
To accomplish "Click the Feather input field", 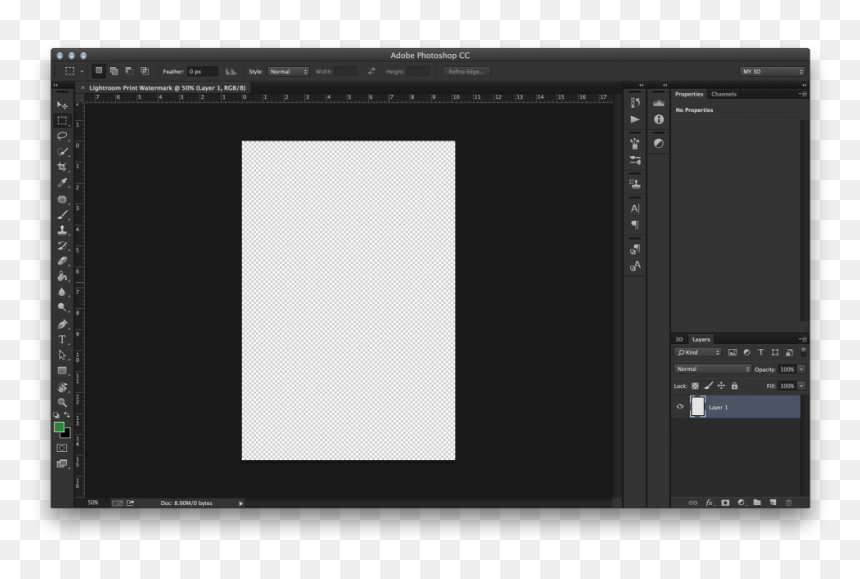I will pos(202,72).
